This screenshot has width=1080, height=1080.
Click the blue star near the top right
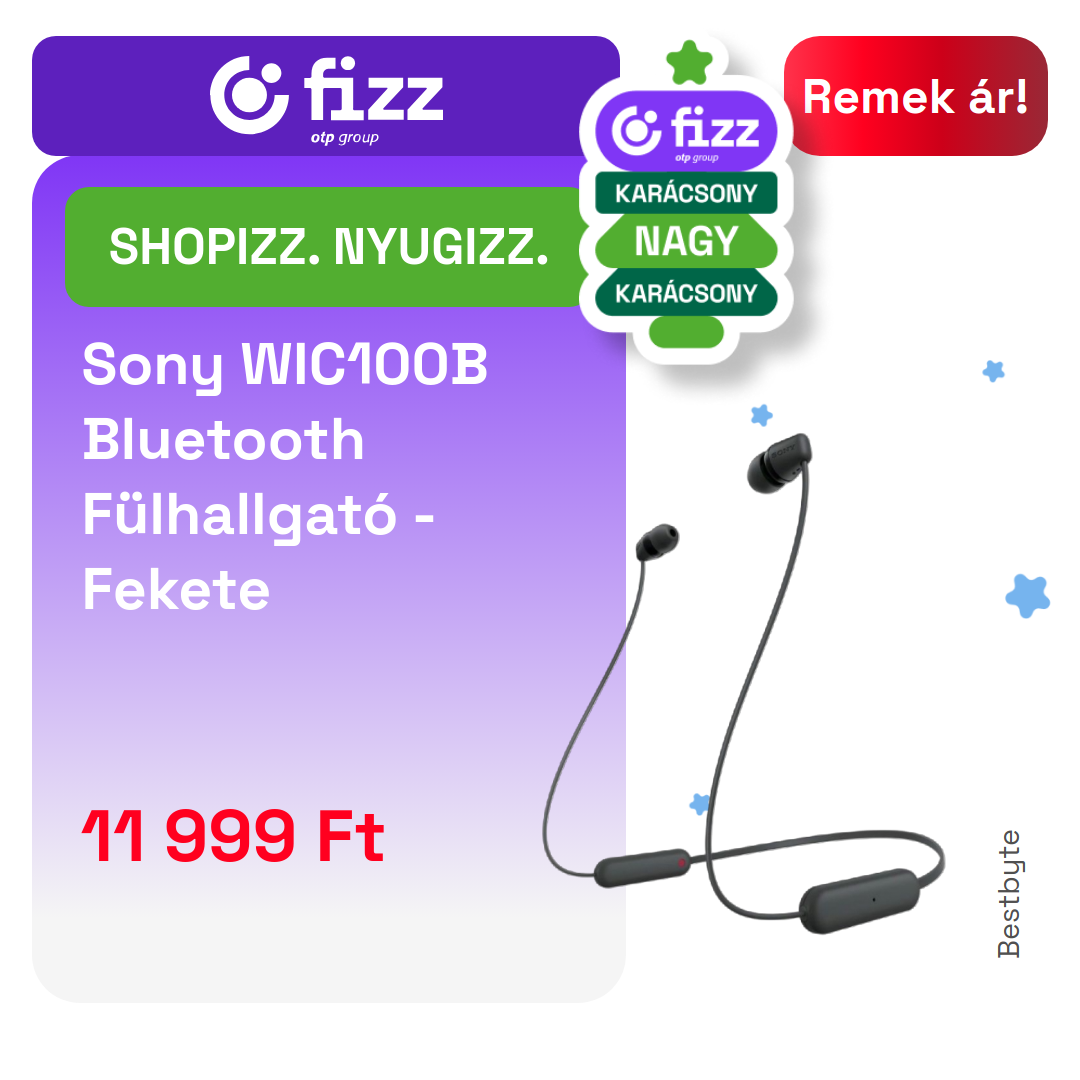tap(993, 371)
